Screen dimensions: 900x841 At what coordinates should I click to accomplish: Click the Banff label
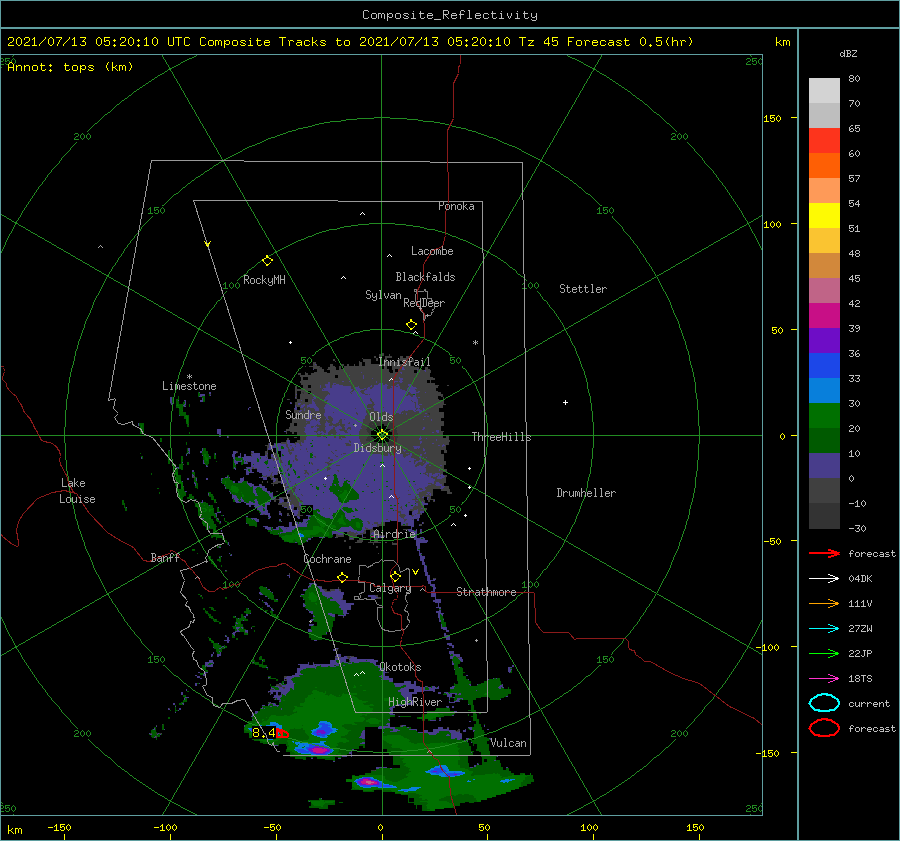pyautogui.click(x=165, y=557)
